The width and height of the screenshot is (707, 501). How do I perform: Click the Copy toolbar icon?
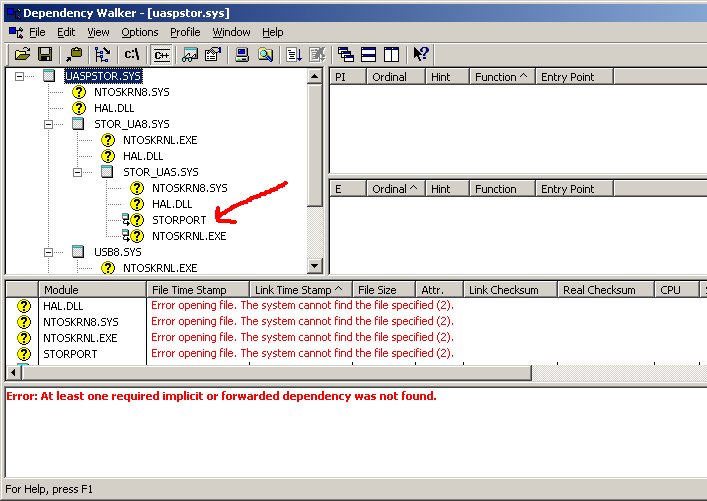coord(74,55)
